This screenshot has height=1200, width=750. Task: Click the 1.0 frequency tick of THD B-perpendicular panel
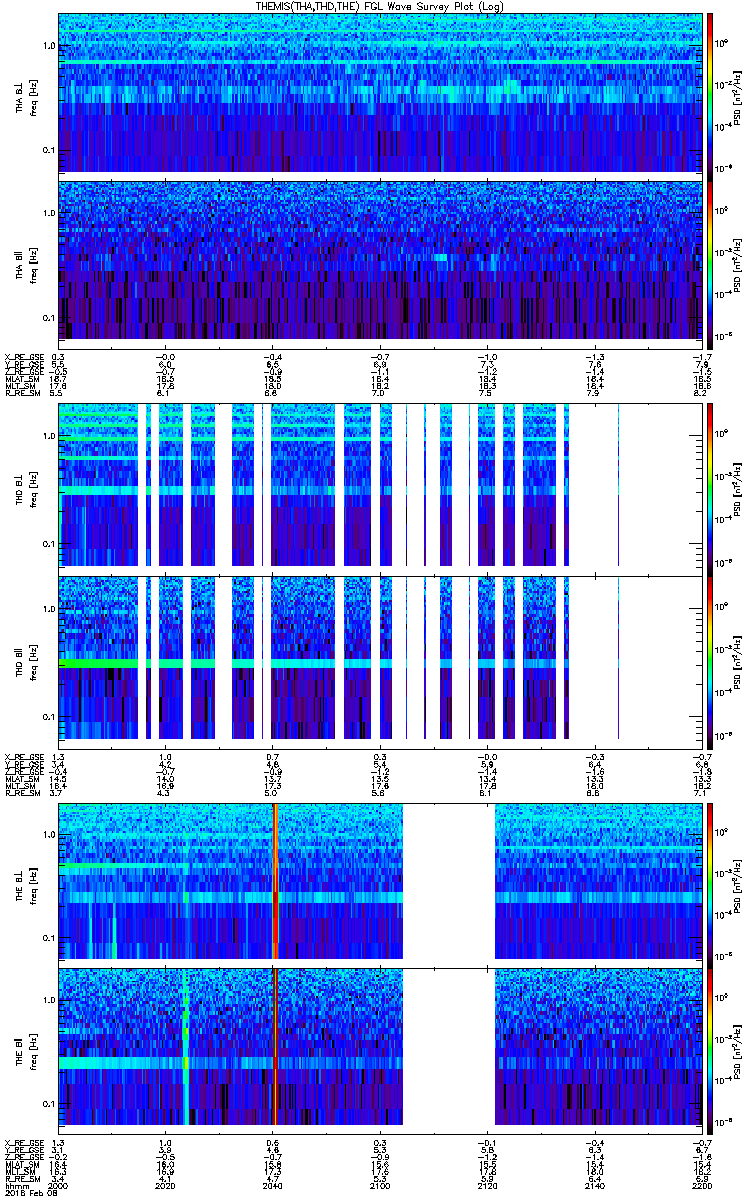[48, 437]
